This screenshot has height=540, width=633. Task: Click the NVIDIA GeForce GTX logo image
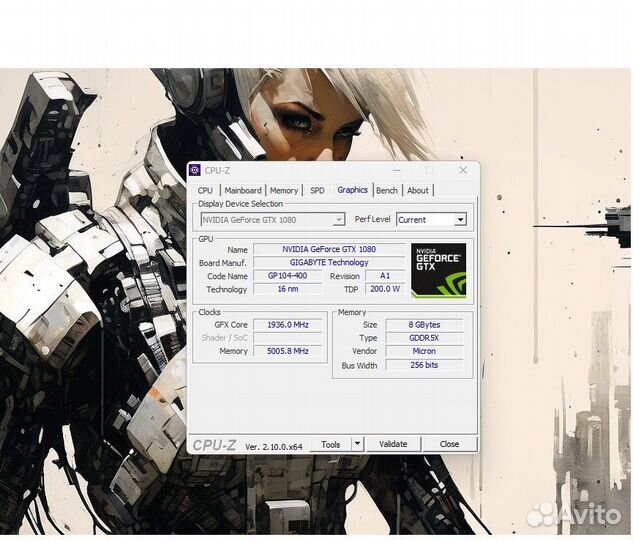(x=438, y=270)
